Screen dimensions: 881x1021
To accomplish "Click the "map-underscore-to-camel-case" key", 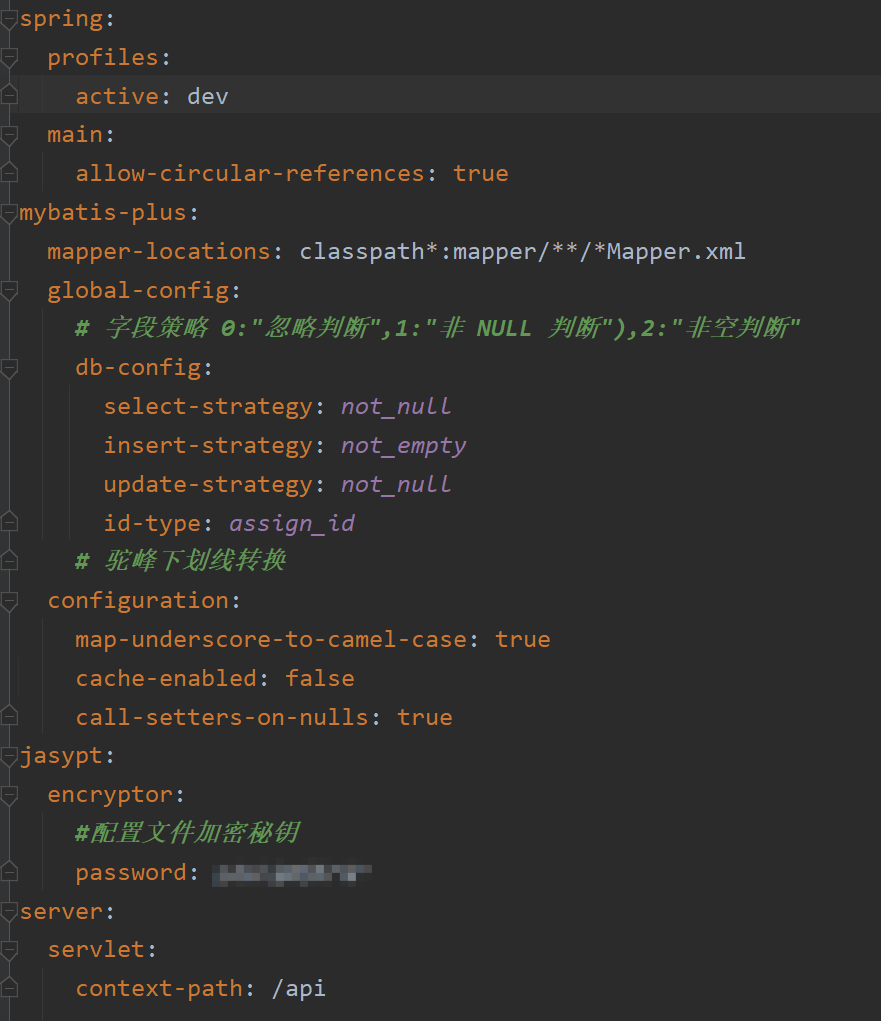I will (271, 639).
